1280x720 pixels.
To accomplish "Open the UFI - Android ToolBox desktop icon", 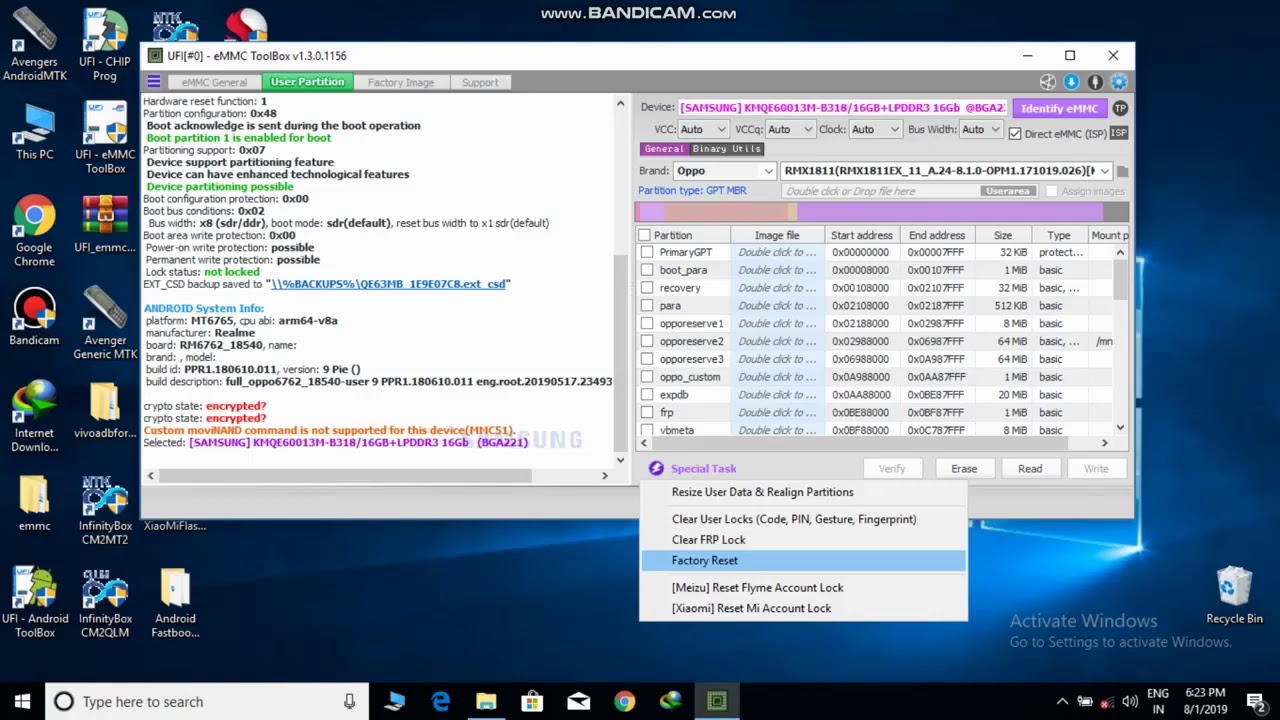I will (x=34, y=604).
